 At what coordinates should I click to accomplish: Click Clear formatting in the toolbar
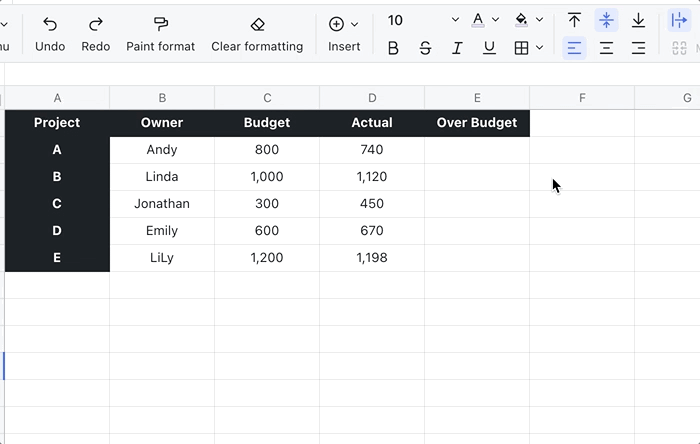click(257, 33)
